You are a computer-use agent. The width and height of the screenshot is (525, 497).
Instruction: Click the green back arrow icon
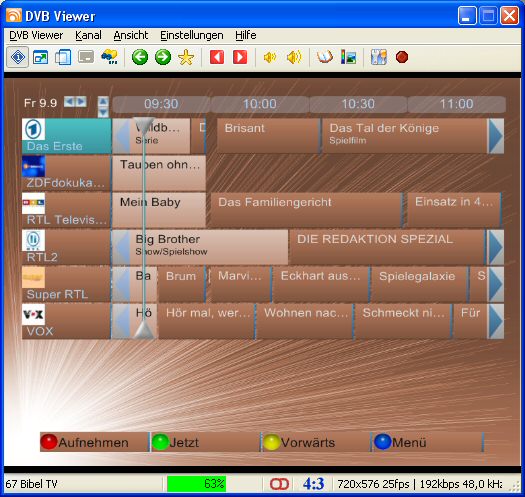tap(140, 57)
